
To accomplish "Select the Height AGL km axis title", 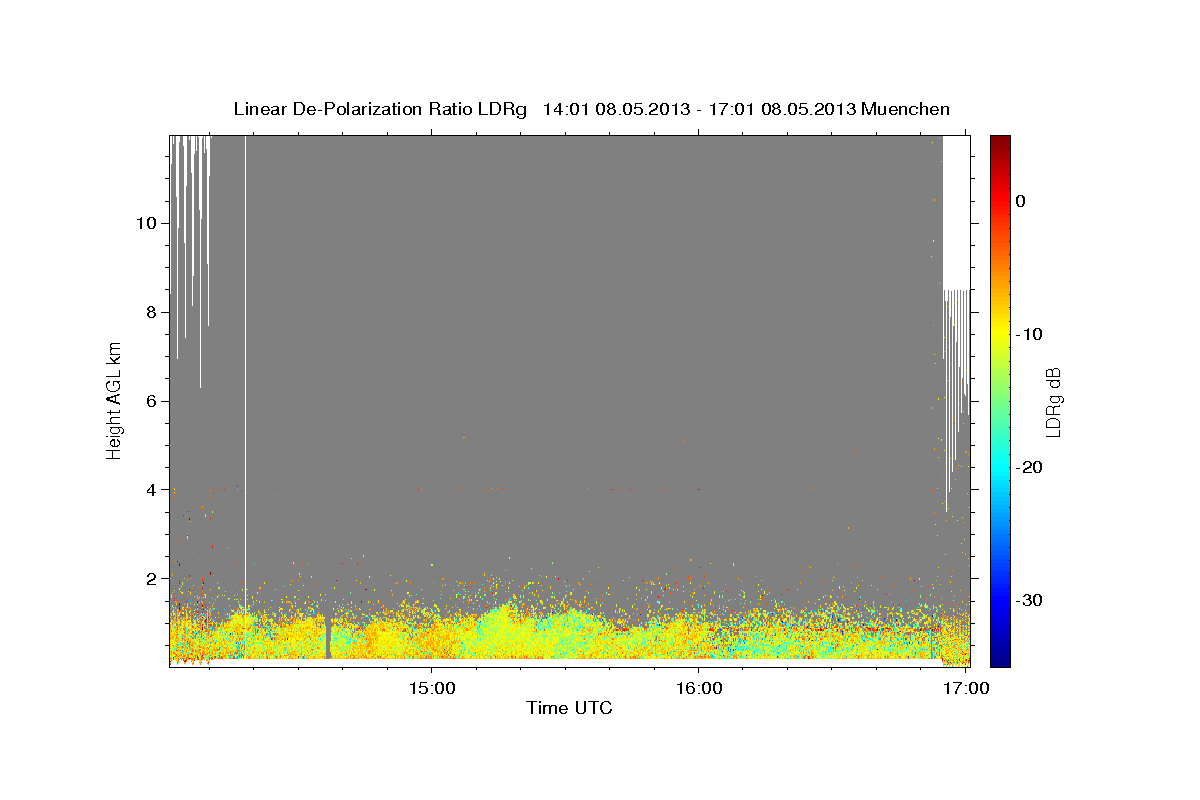I will [x=114, y=400].
